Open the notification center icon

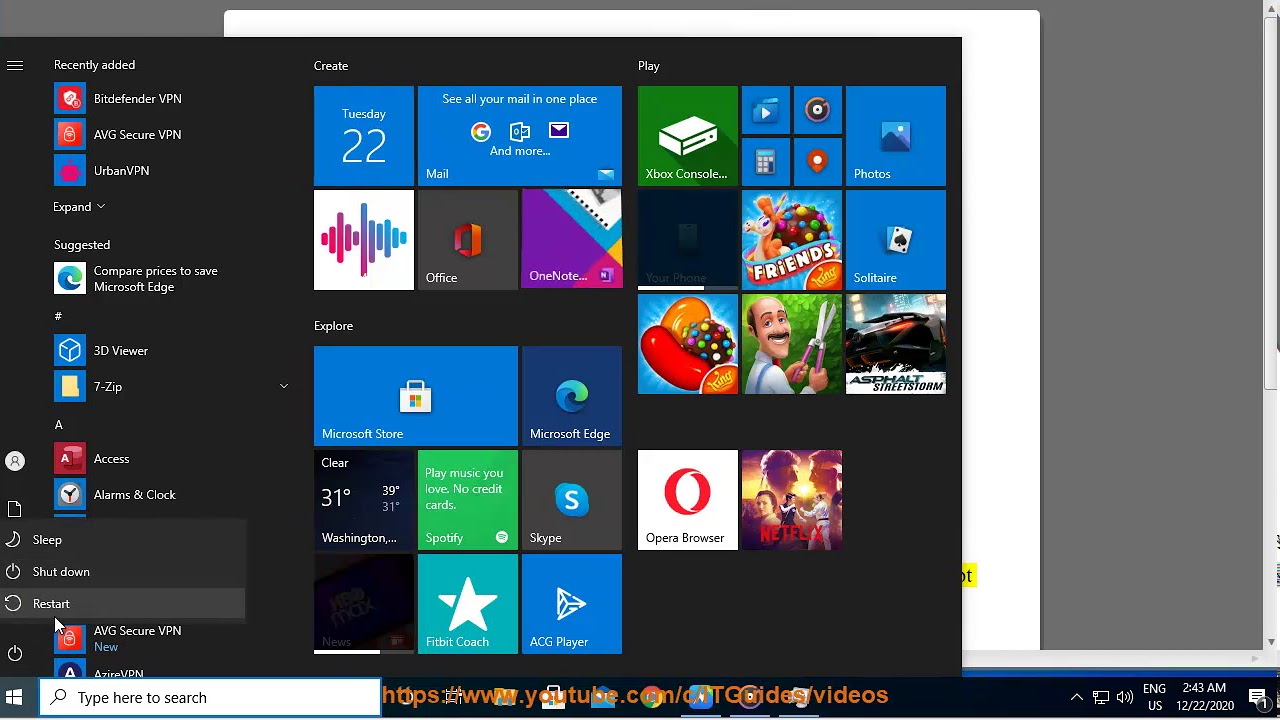click(1258, 698)
